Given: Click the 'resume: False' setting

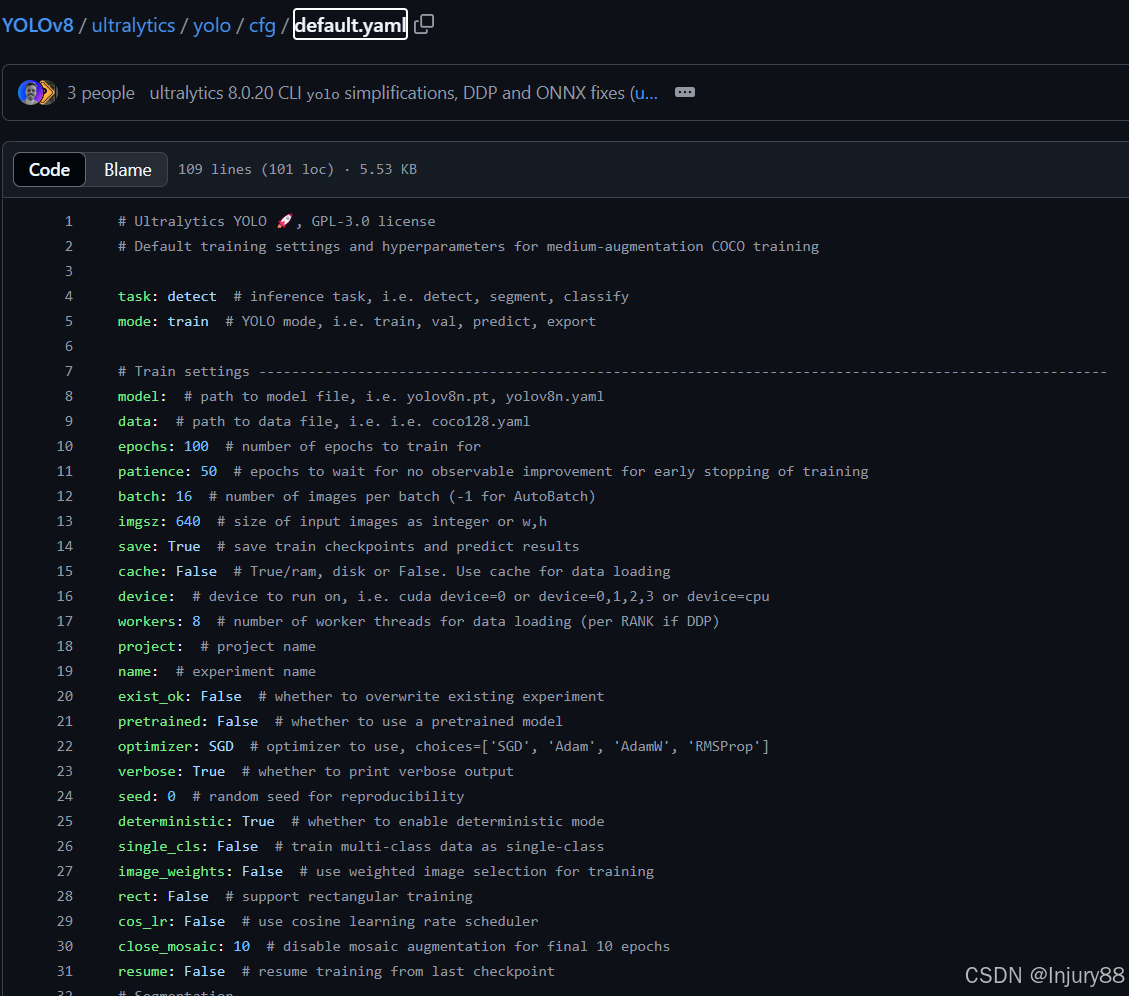Looking at the screenshot, I should (171, 971).
